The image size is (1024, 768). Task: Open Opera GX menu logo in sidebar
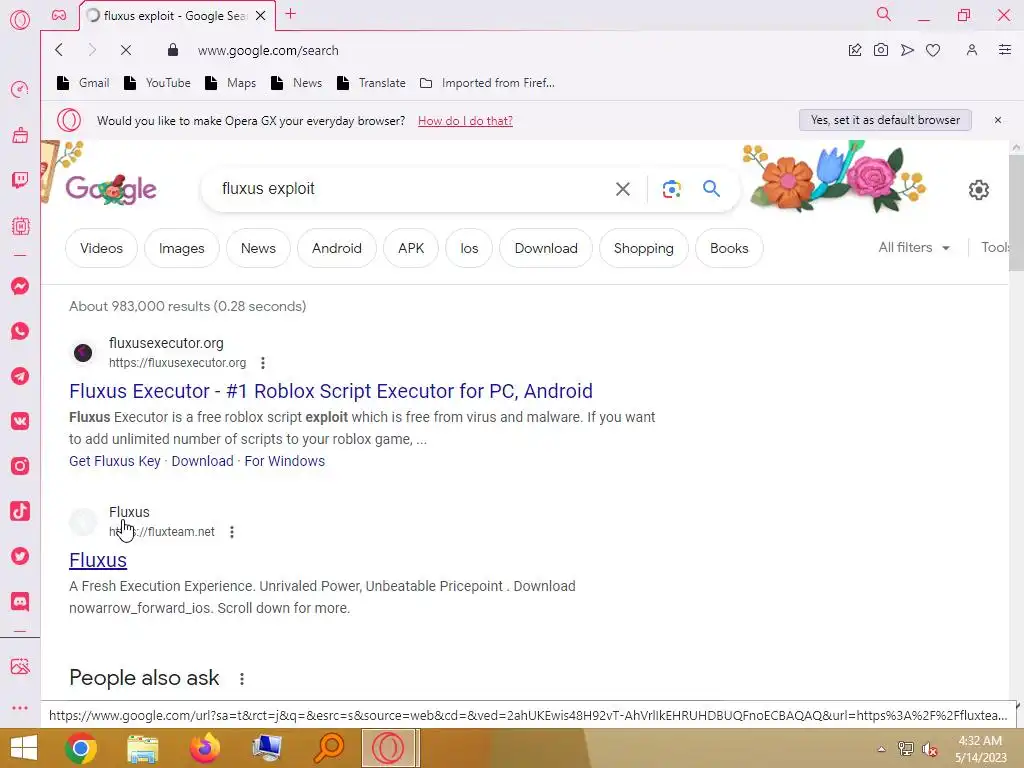[x=20, y=20]
